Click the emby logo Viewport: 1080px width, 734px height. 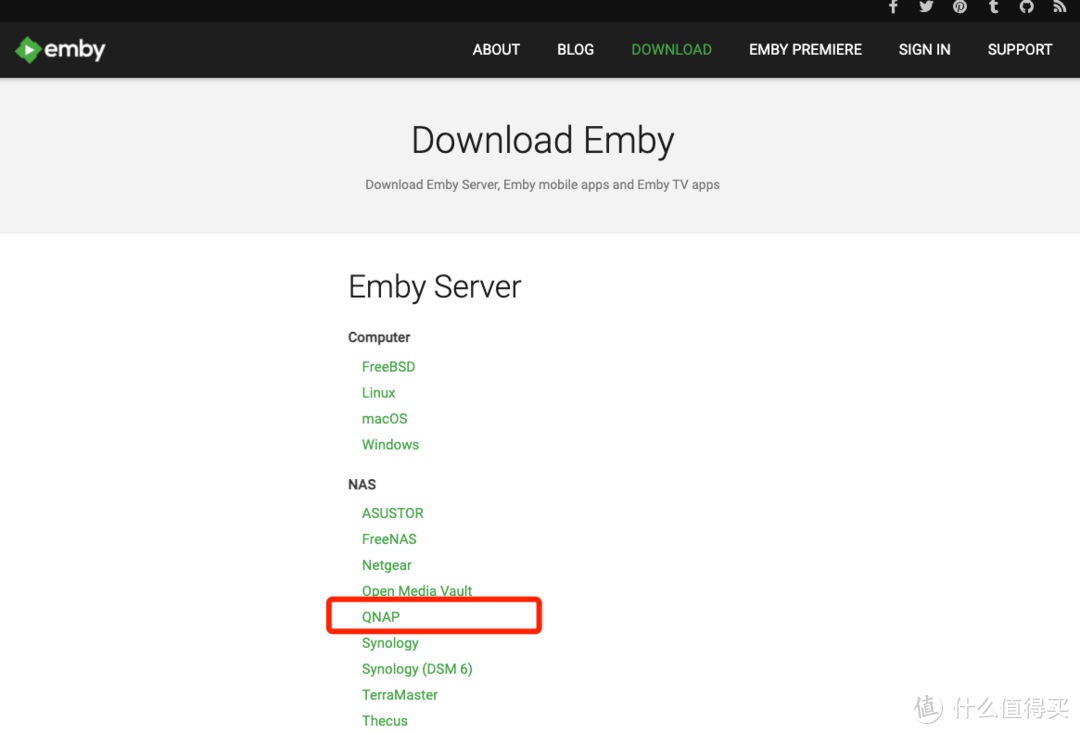[x=61, y=50]
